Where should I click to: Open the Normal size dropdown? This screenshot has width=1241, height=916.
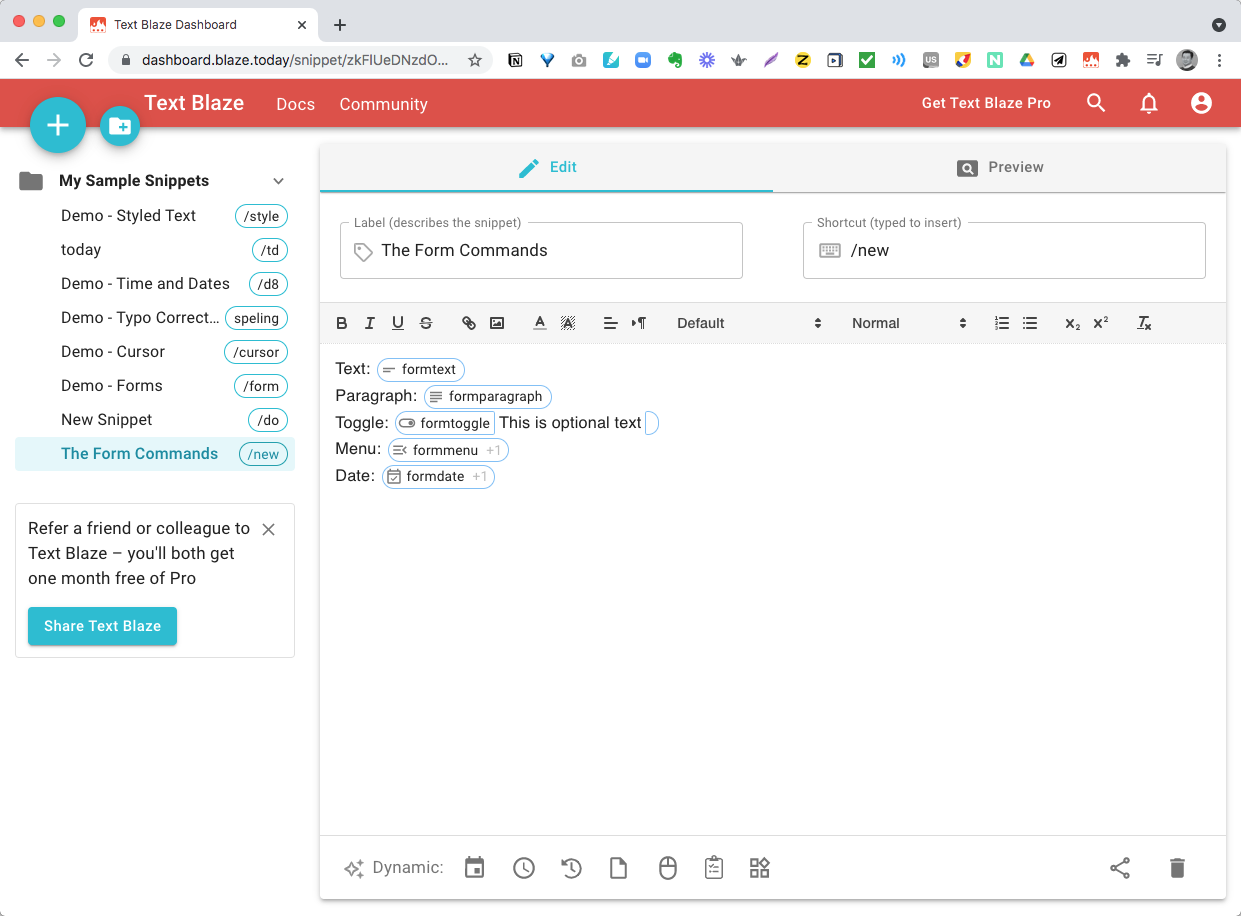pyautogui.click(x=909, y=323)
